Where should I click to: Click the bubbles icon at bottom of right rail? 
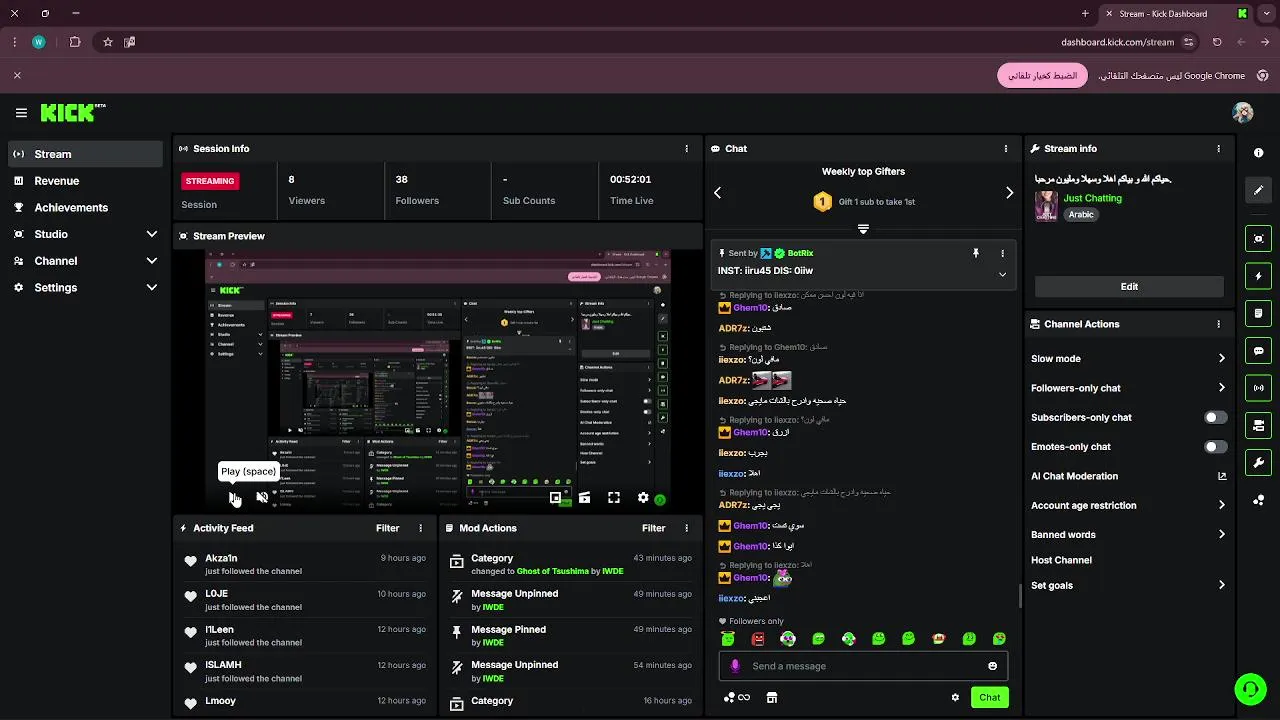click(1258, 500)
